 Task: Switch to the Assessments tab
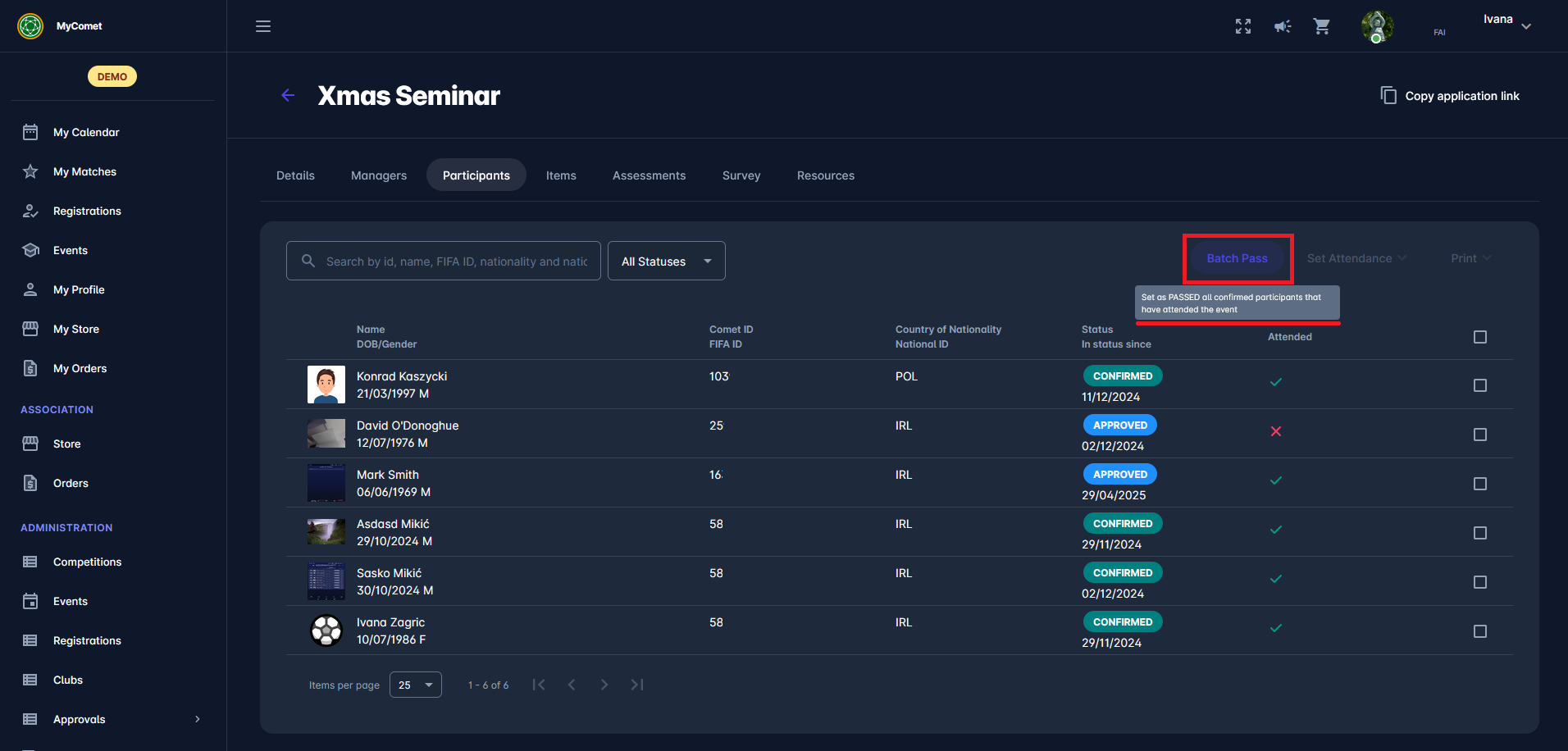pyautogui.click(x=649, y=175)
